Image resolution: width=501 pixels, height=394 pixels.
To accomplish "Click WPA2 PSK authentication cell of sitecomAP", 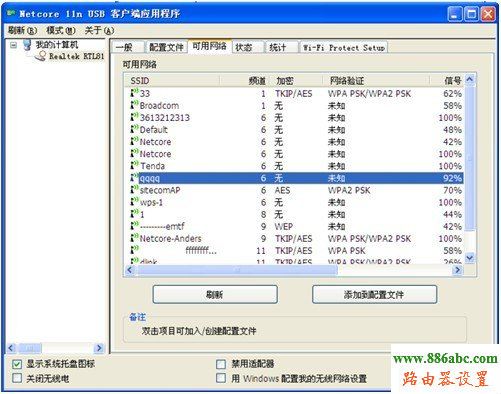I will pyautogui.click(x=349, y=190).
